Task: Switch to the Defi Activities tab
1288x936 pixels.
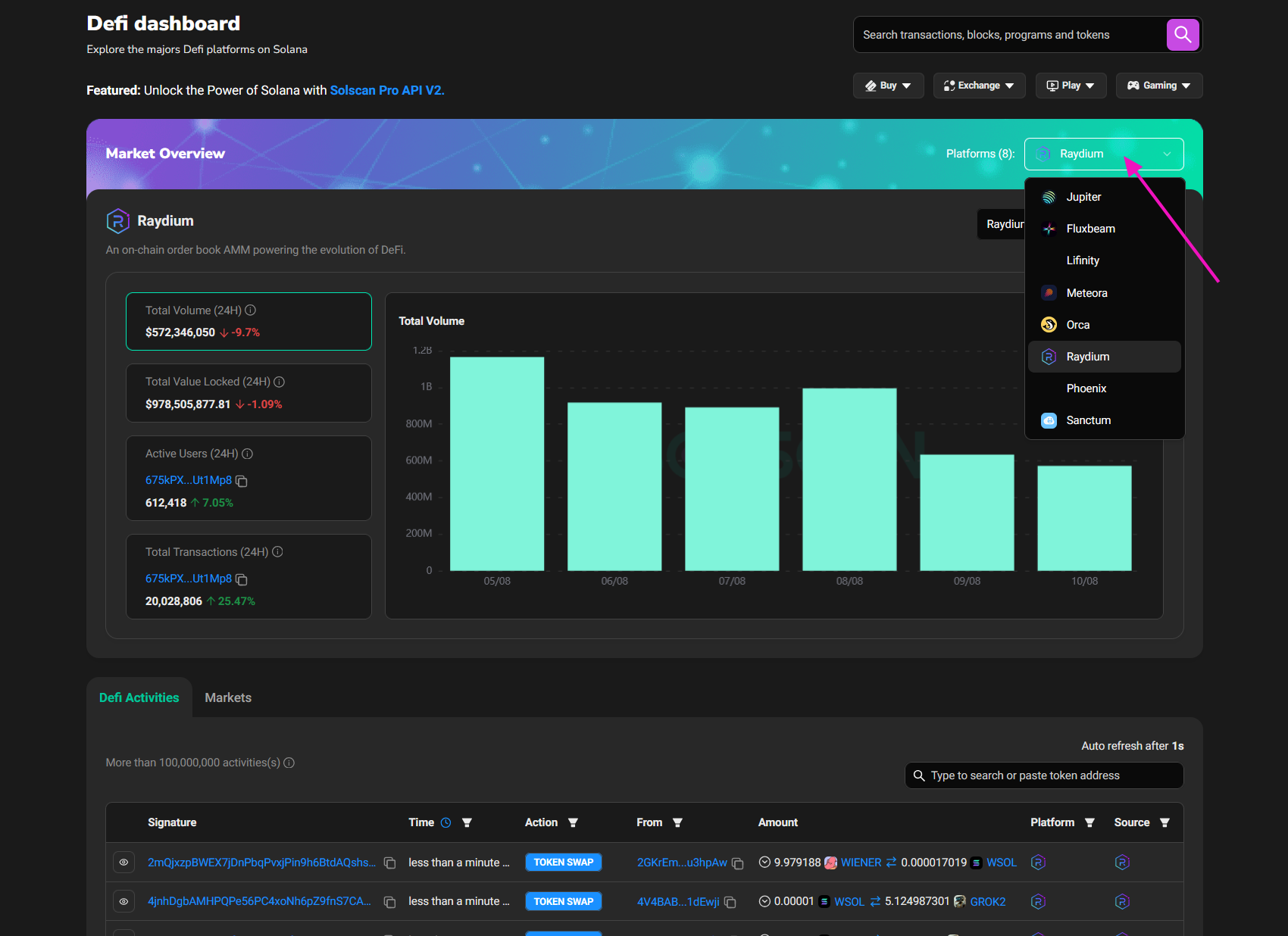Action: [139, 697]
